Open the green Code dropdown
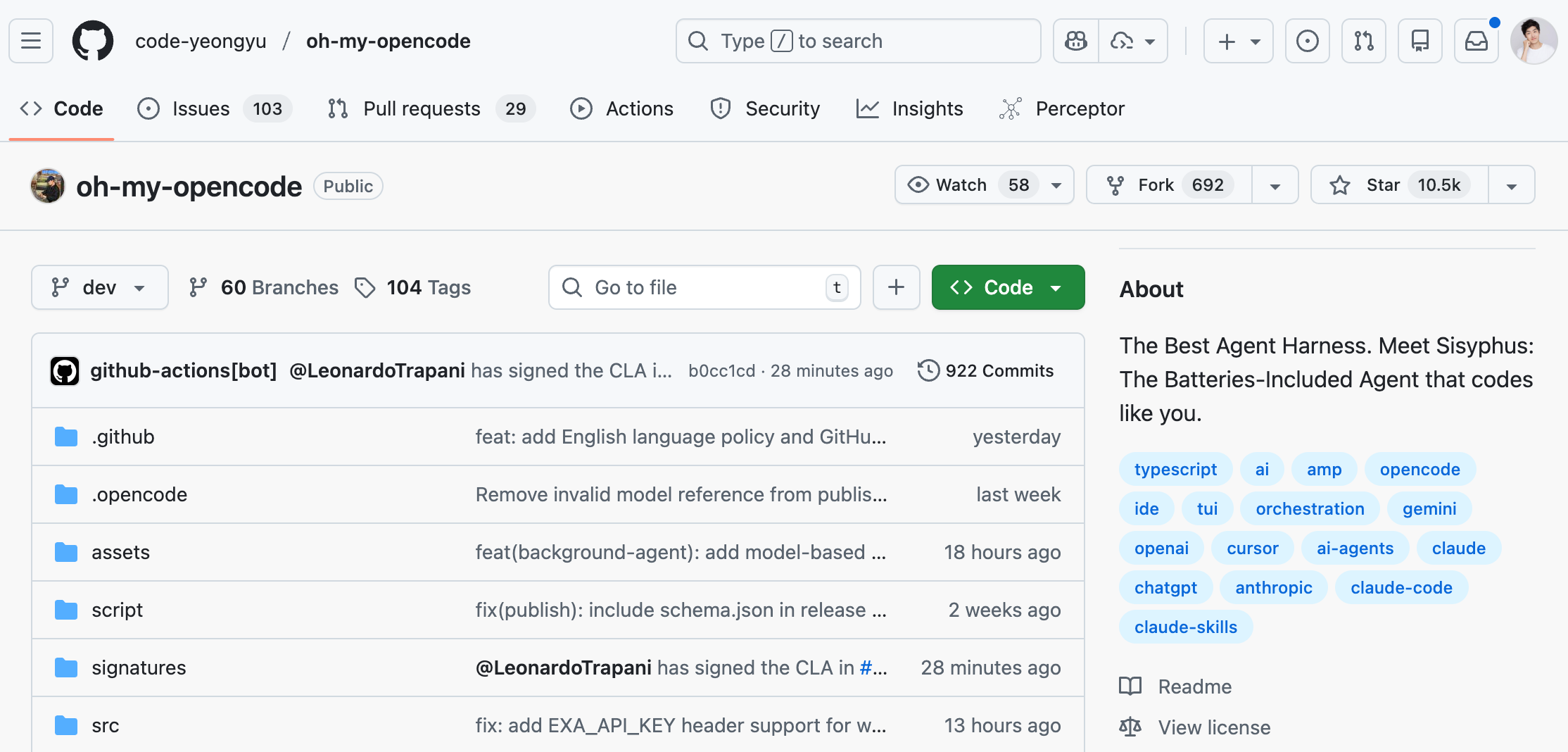 coord(1008,287)
